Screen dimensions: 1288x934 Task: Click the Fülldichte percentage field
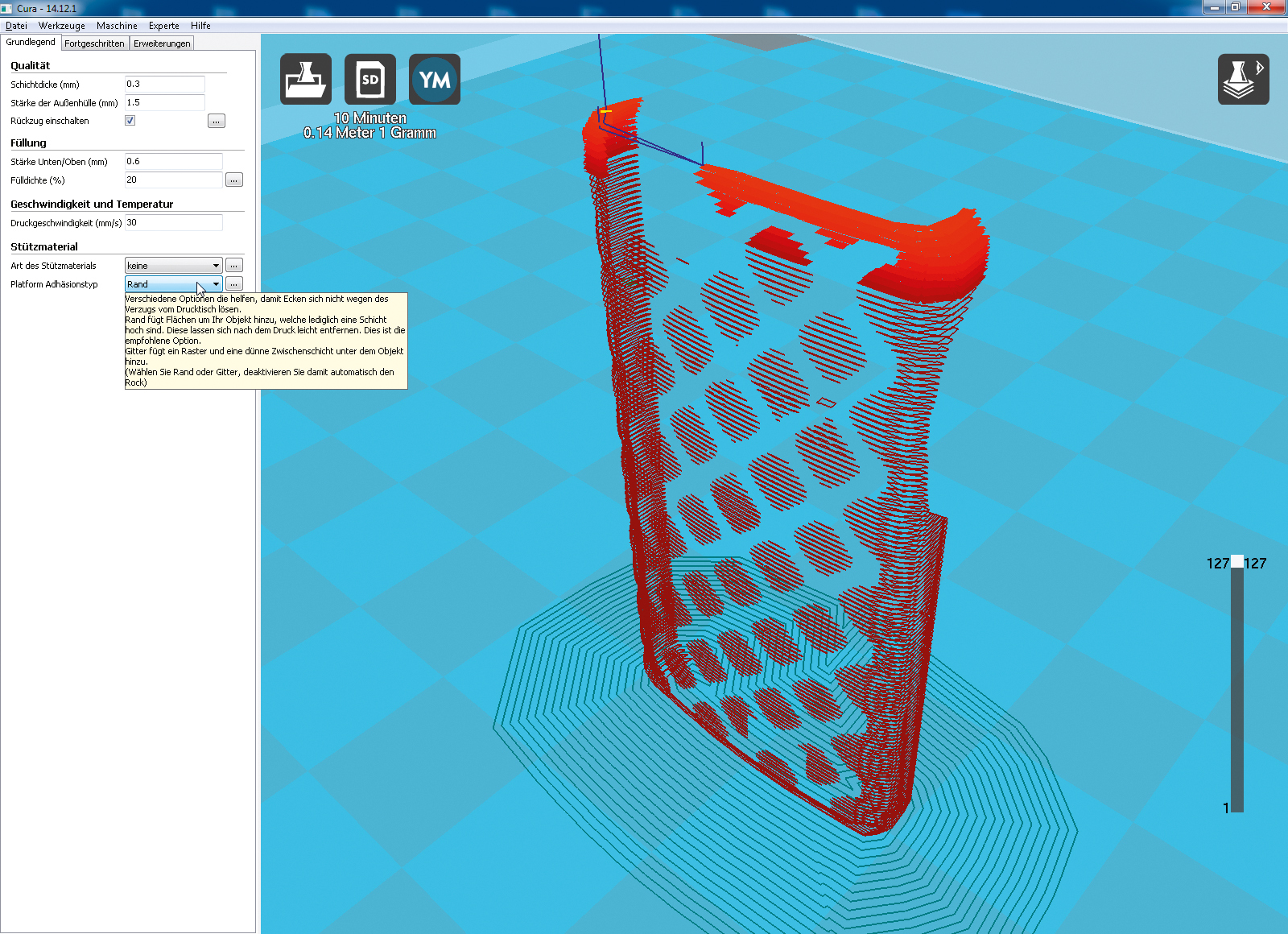click(173, 180)
